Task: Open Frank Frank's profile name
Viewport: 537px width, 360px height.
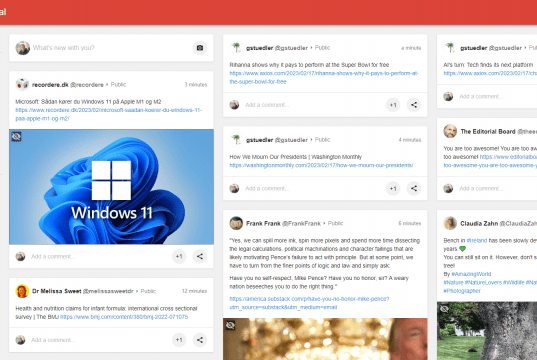Action: (263, 223)
